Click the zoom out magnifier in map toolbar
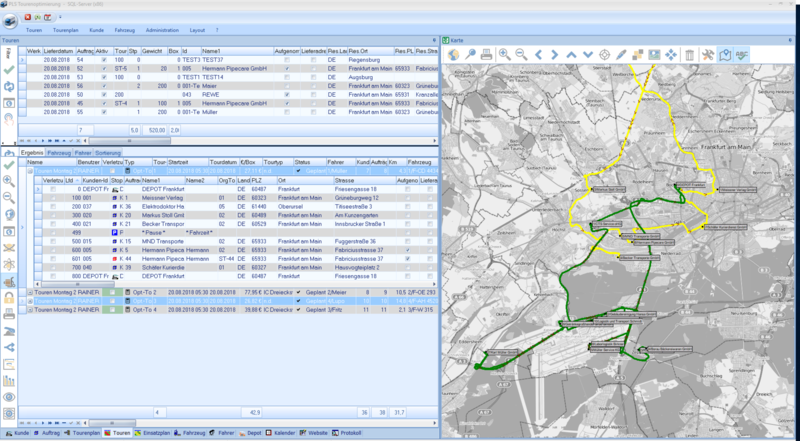Viewport: 800px width, 441px height. tap(521, 54)
